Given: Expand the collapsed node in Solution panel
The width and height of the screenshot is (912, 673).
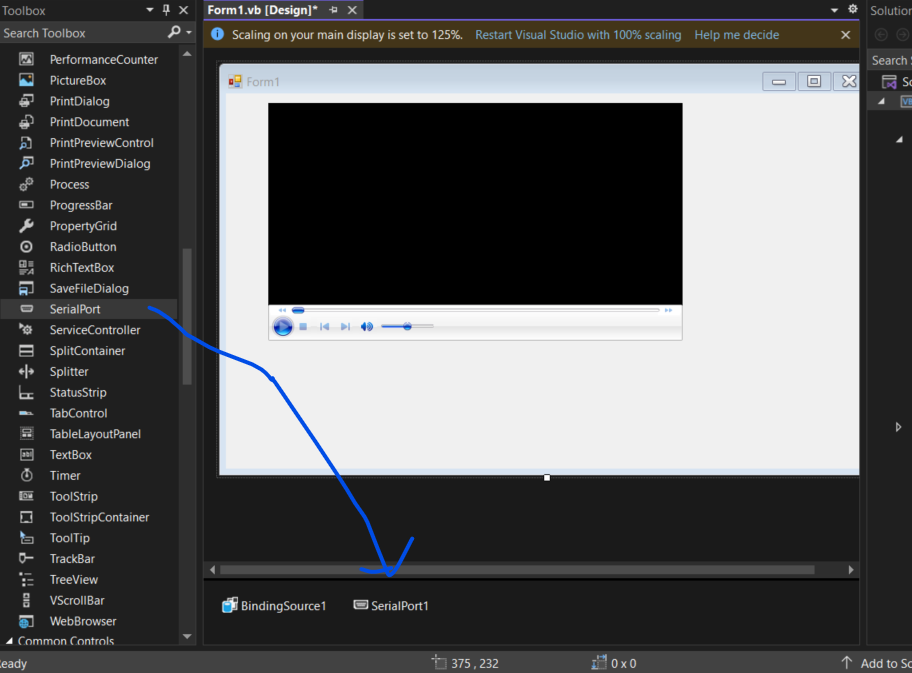Looking at the screenshot, I should point(899,427).
